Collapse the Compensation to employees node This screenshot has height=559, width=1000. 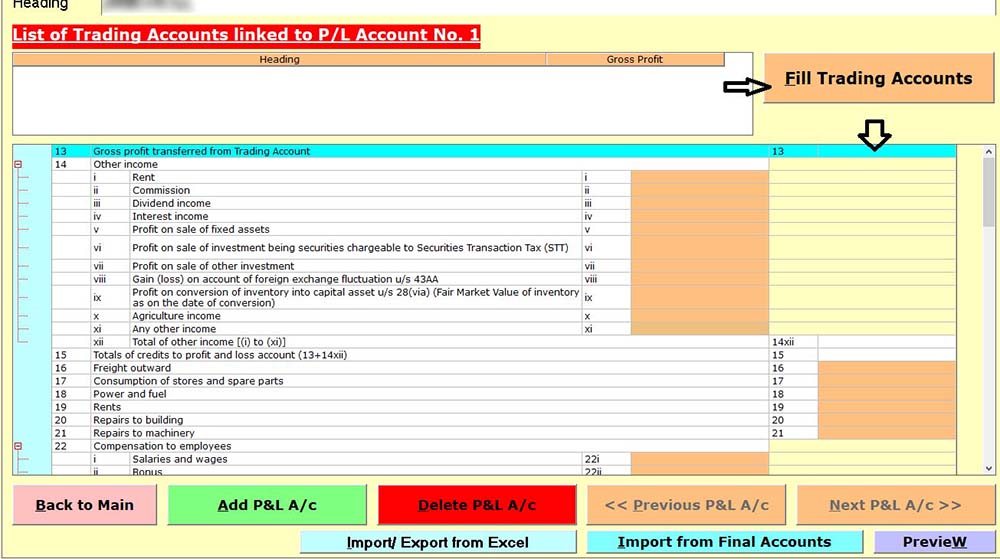17,446
